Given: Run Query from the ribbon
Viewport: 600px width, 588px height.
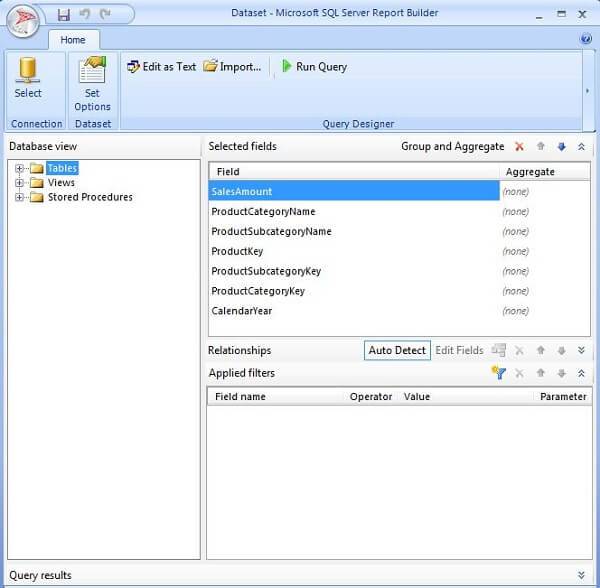Looking at the screenshot, I should [x=315, y=67].
